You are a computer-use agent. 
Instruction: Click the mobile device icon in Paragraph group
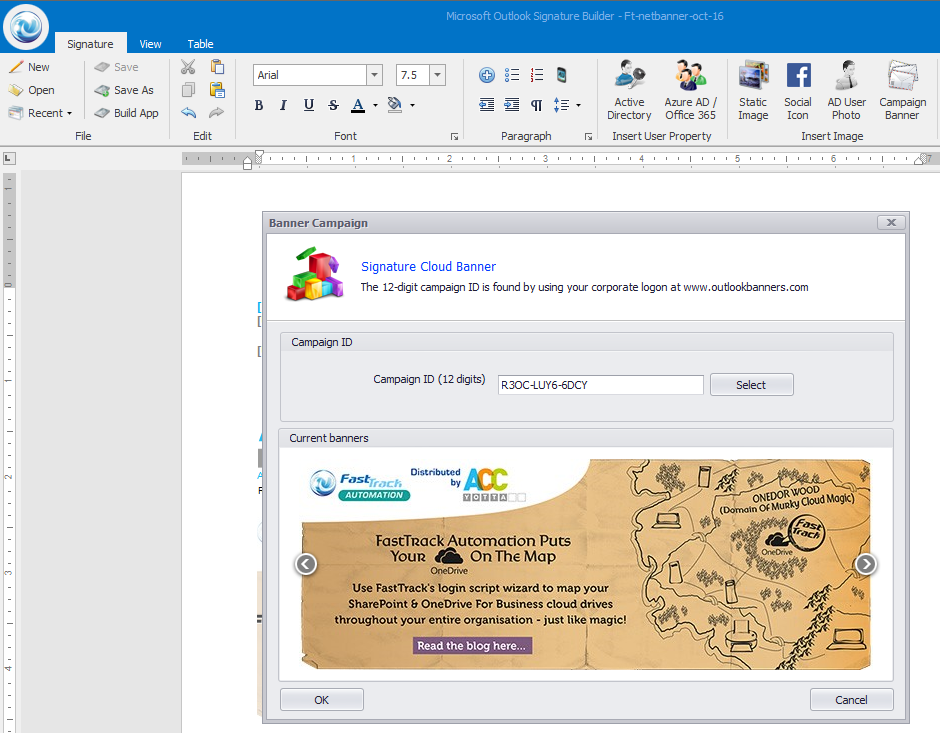pyautogui.click(x=561, y=75)
